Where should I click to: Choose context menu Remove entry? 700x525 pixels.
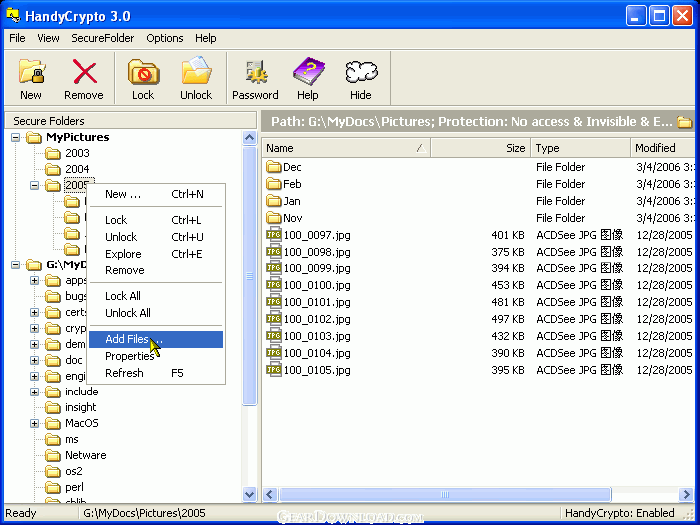click(x=156, y=271)
